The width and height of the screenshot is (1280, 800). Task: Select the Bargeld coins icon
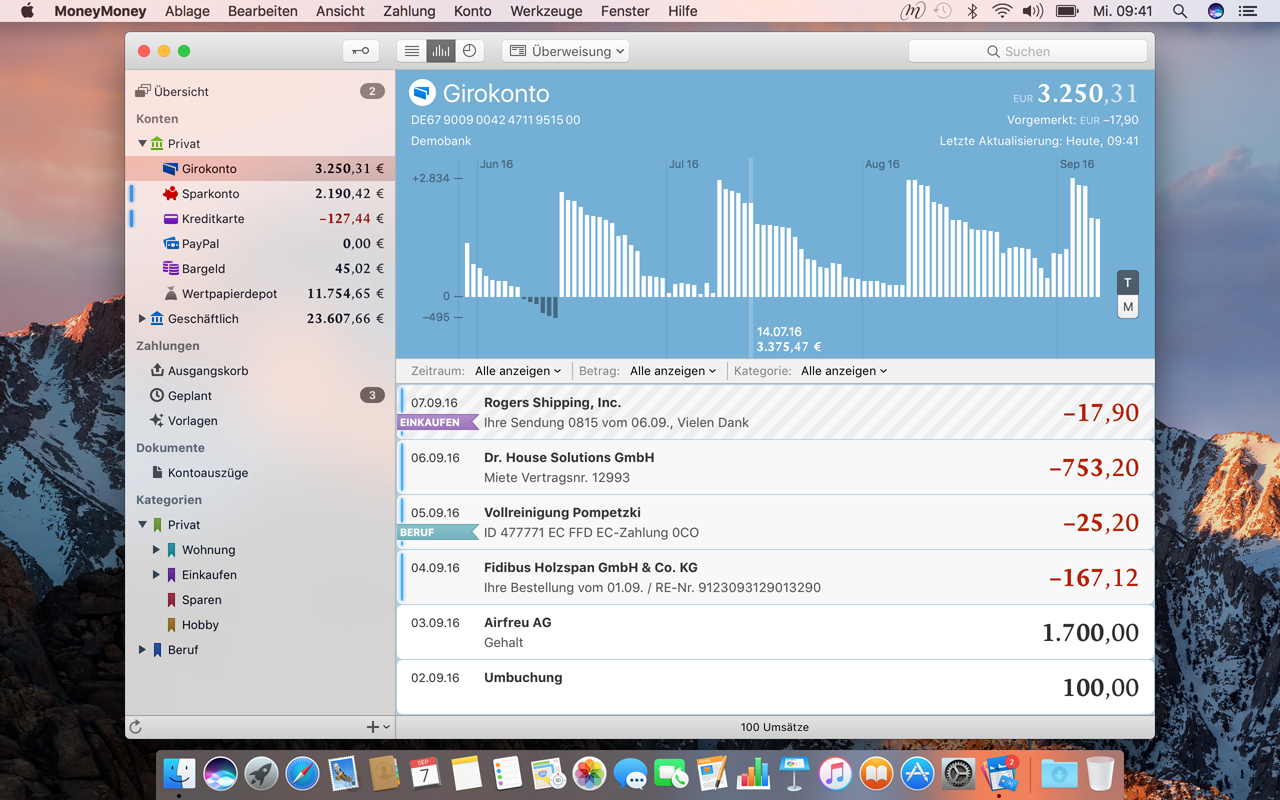pos(170,269)
